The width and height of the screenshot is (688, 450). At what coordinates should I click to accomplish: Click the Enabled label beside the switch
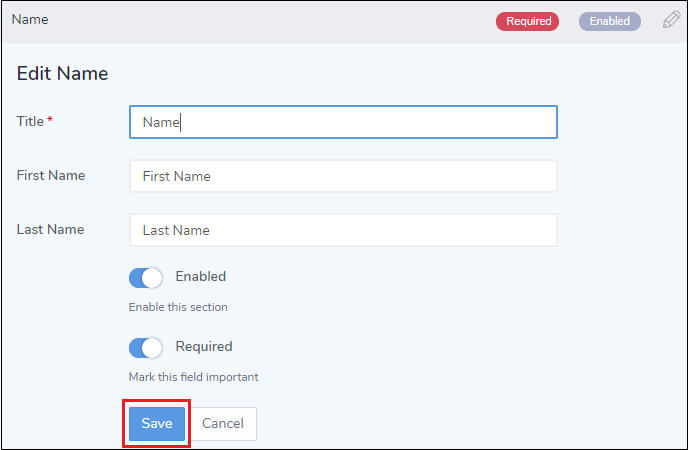click(201, 276)
